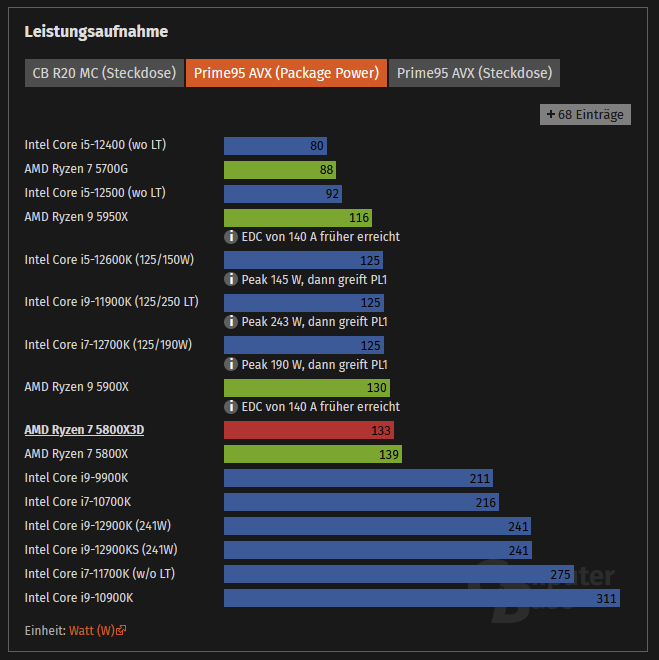The width and height of the screenshot is (659, 660).
Task: Click label Intel Core i7-12700K (125/190W)
Action: (108, 345)
